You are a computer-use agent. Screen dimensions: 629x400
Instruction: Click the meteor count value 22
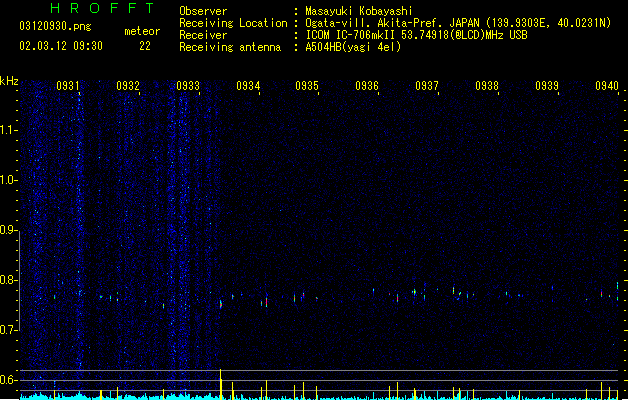[145, 46]
